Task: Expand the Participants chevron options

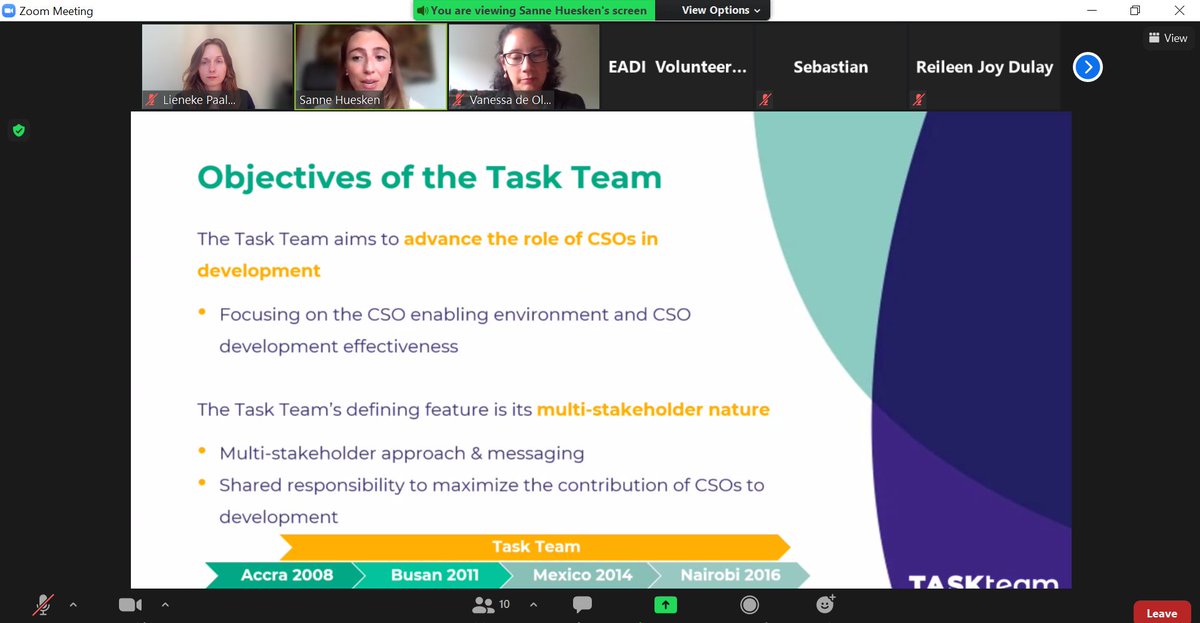Action: [533, 604]
